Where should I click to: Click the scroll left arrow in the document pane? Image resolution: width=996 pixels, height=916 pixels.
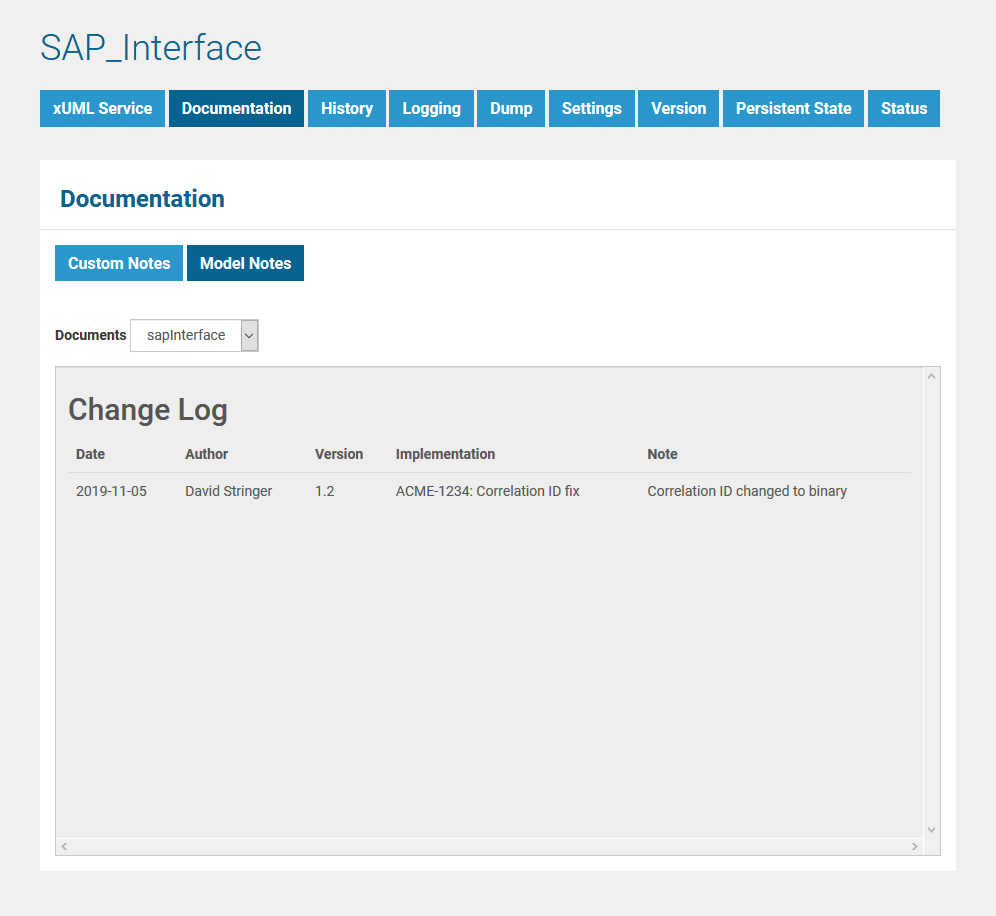pyautogui.click(x=64, y=847)
